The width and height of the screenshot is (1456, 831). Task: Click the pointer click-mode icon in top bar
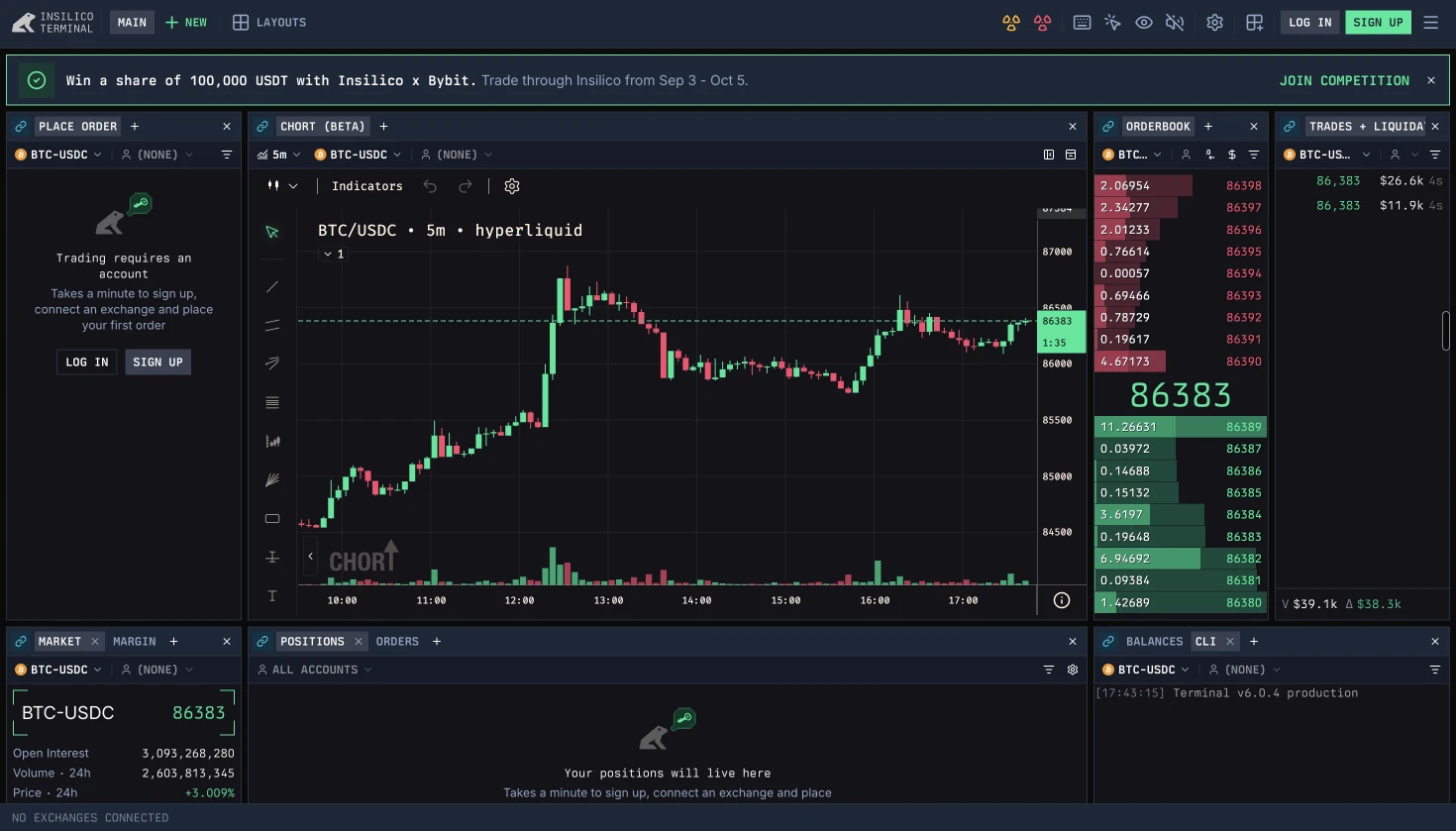(x=1113, y=23)
